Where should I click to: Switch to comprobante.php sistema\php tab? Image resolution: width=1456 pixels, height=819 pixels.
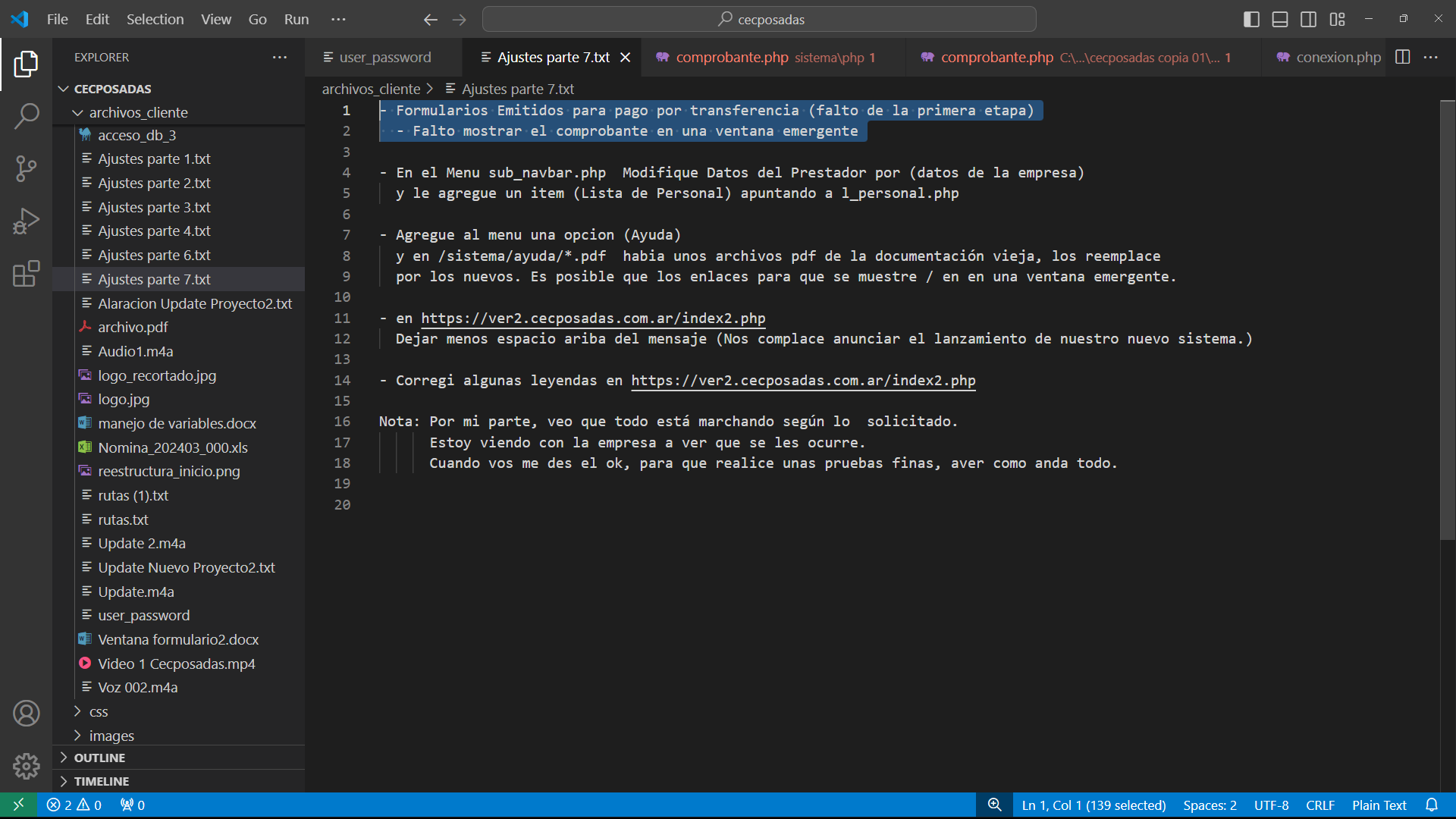(773, 58)
